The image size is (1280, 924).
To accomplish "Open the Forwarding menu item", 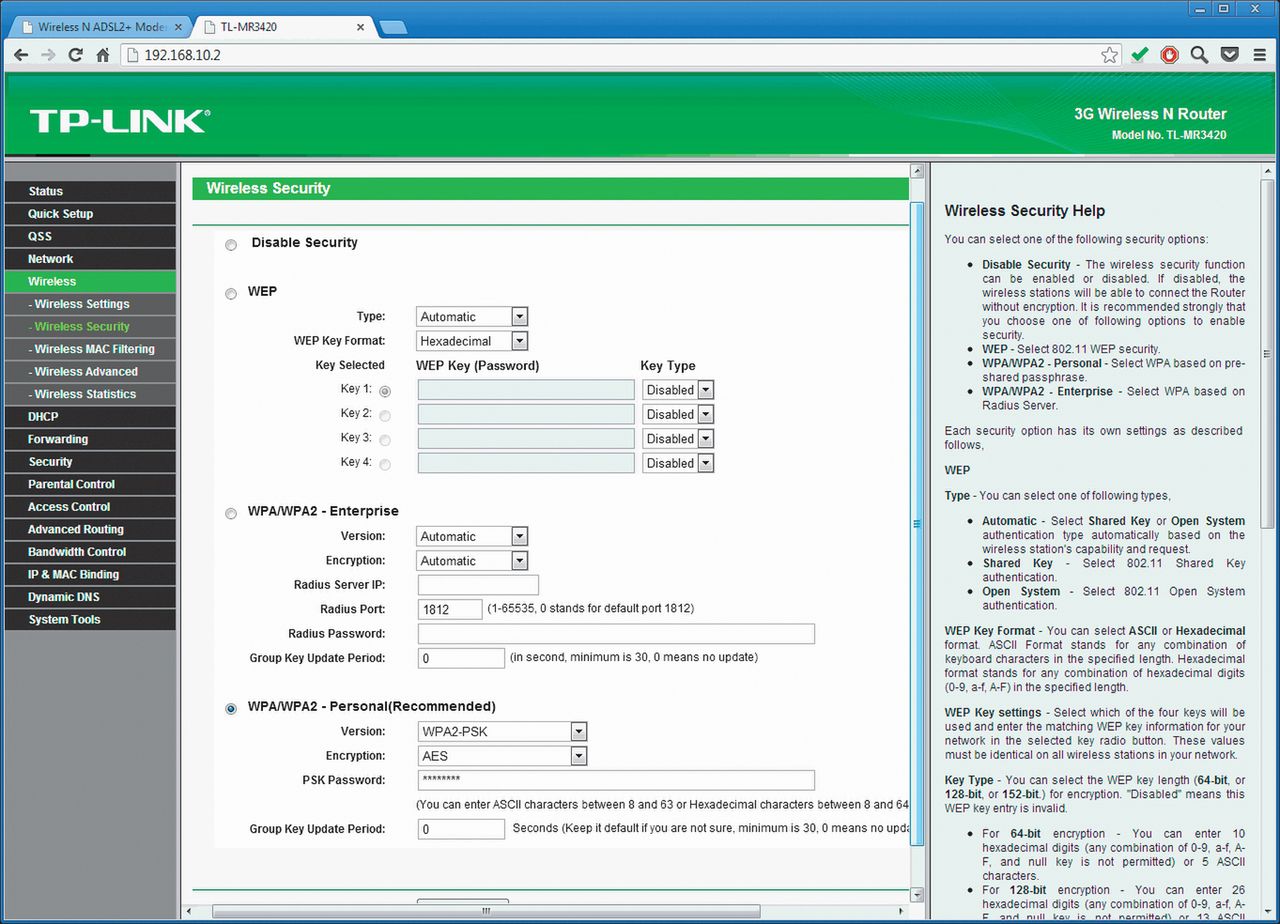I will (x=90, y=439).
